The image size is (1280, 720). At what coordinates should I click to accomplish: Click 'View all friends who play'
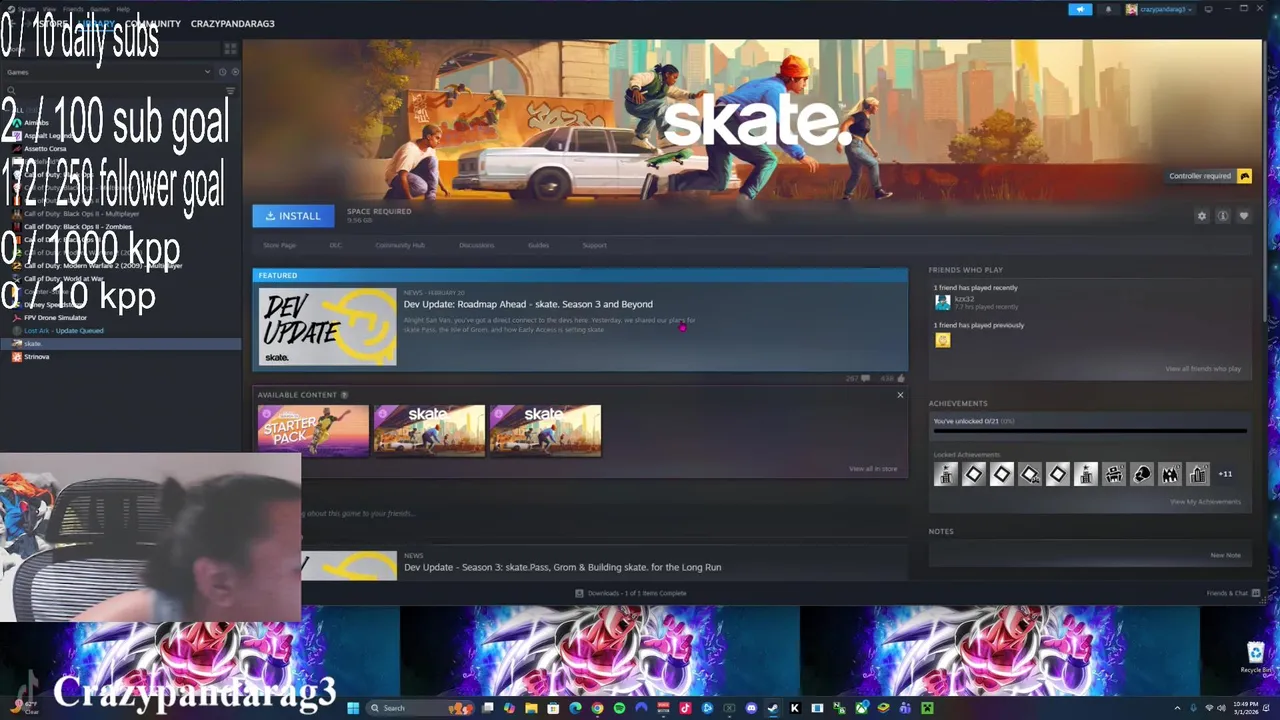pyautogui.click(x=1203, y=369)
